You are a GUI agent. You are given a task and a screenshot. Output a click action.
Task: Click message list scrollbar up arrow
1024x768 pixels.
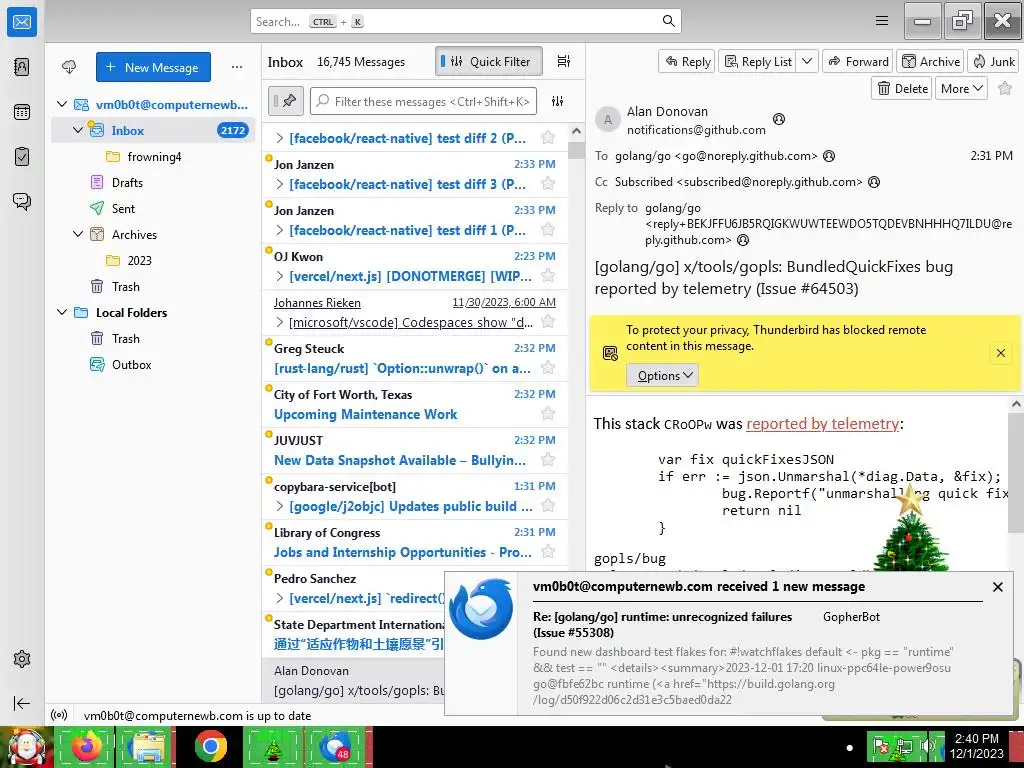[x=576, y=131]
